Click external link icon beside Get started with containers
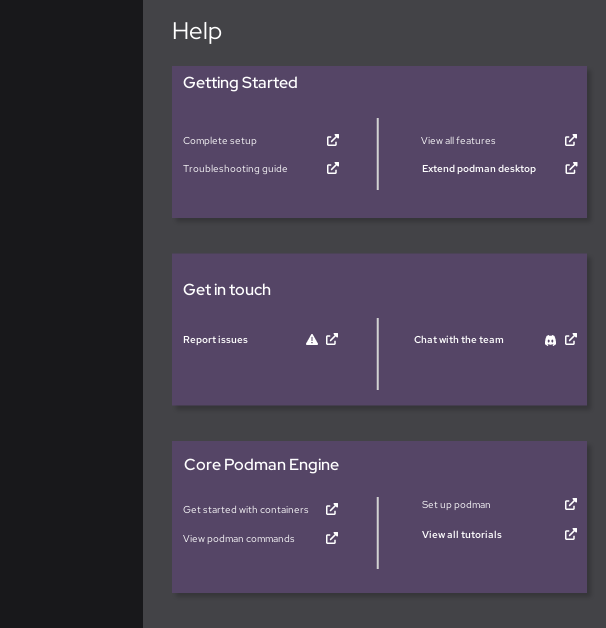The image size is (606, 628). click(332, 509)
